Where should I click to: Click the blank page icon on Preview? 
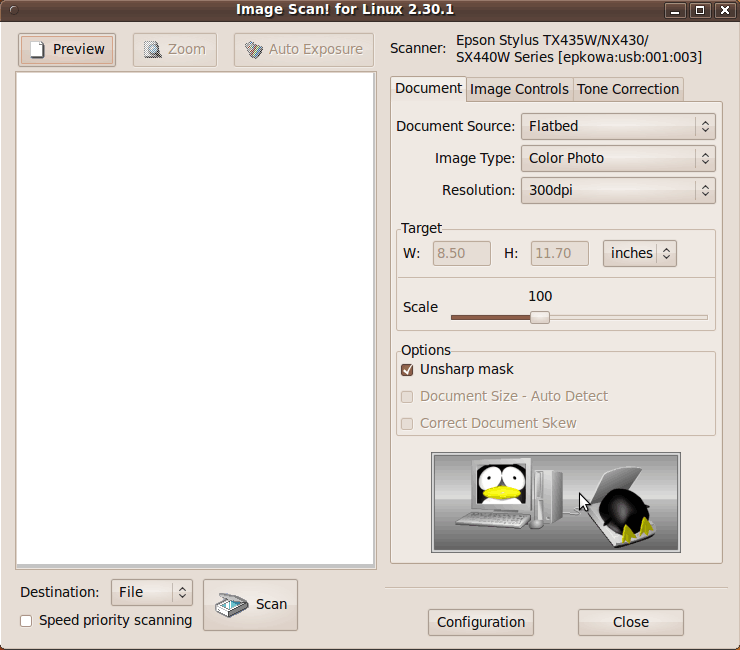click(37, 50)
